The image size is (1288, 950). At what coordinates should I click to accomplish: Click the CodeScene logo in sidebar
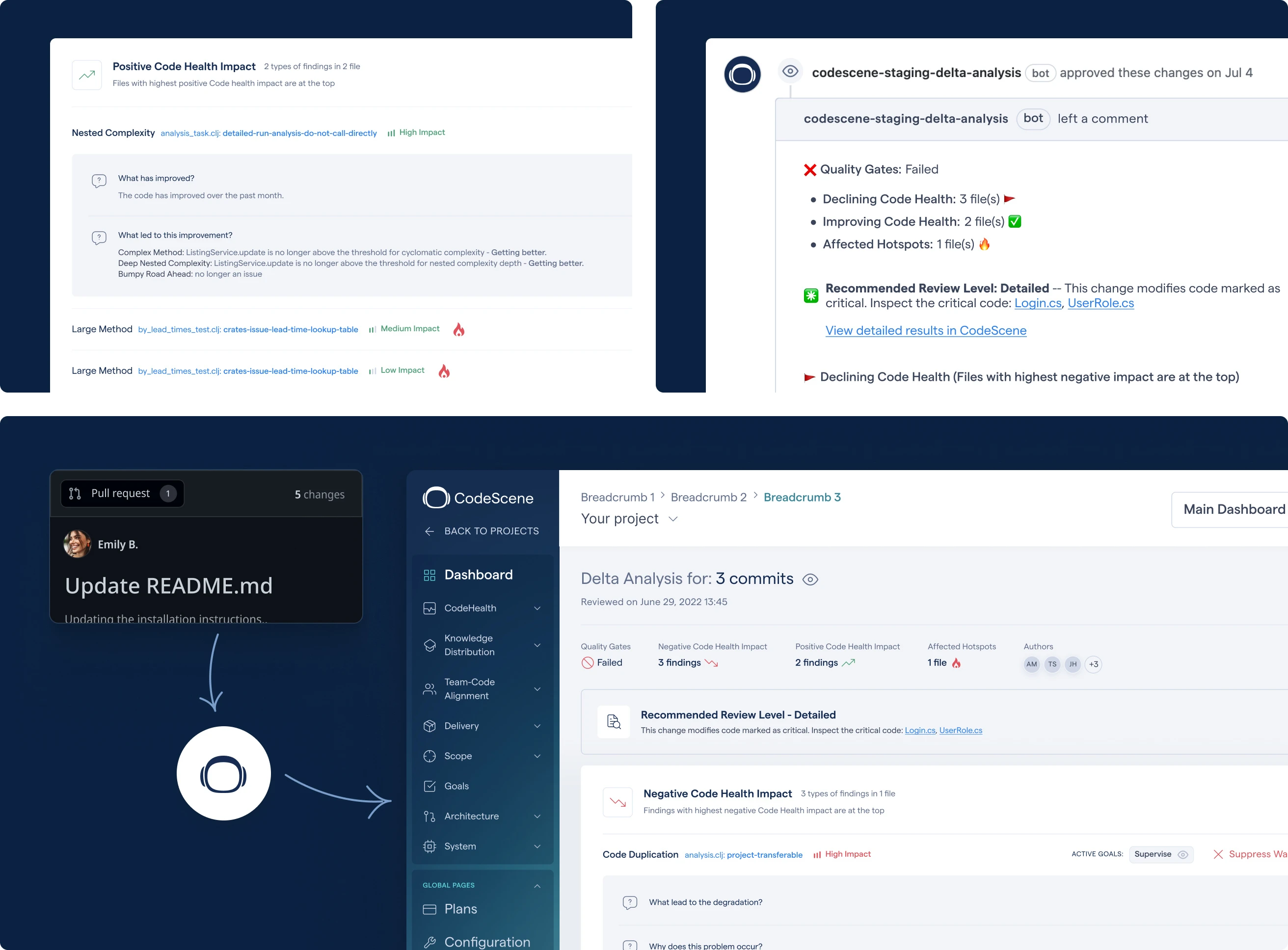point(435,498)
